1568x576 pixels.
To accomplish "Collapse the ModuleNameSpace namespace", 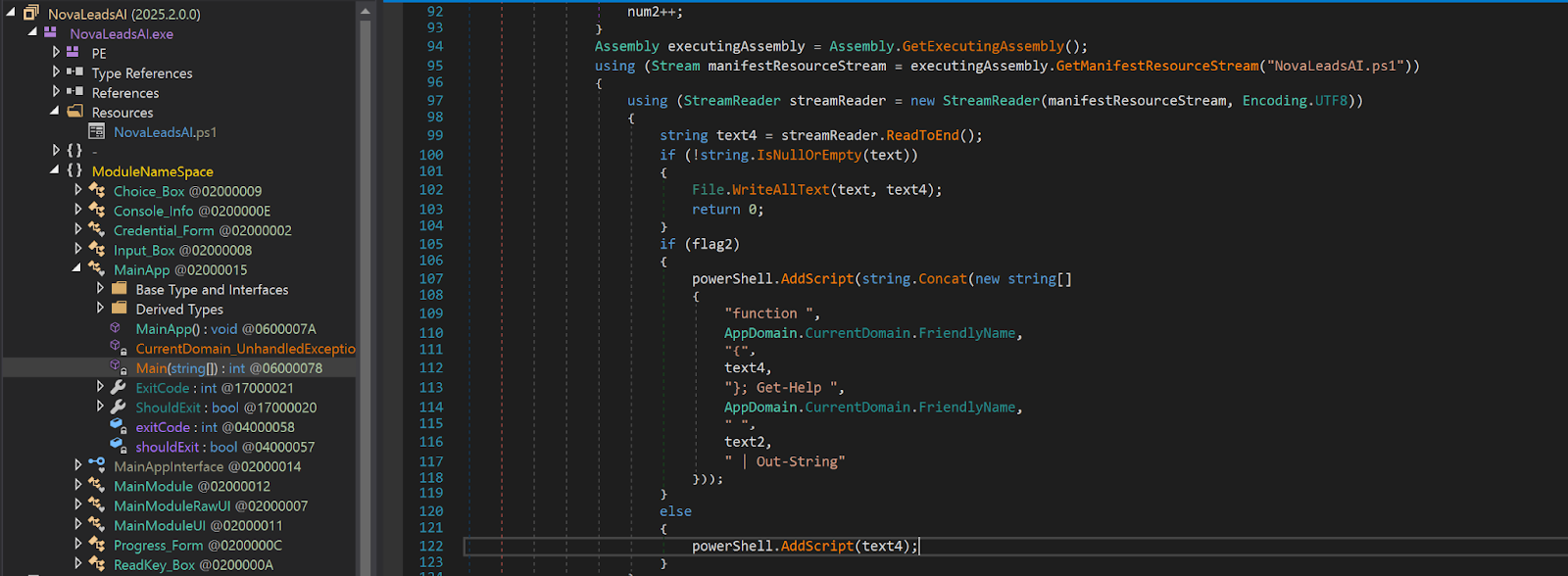I will point(55,170).
